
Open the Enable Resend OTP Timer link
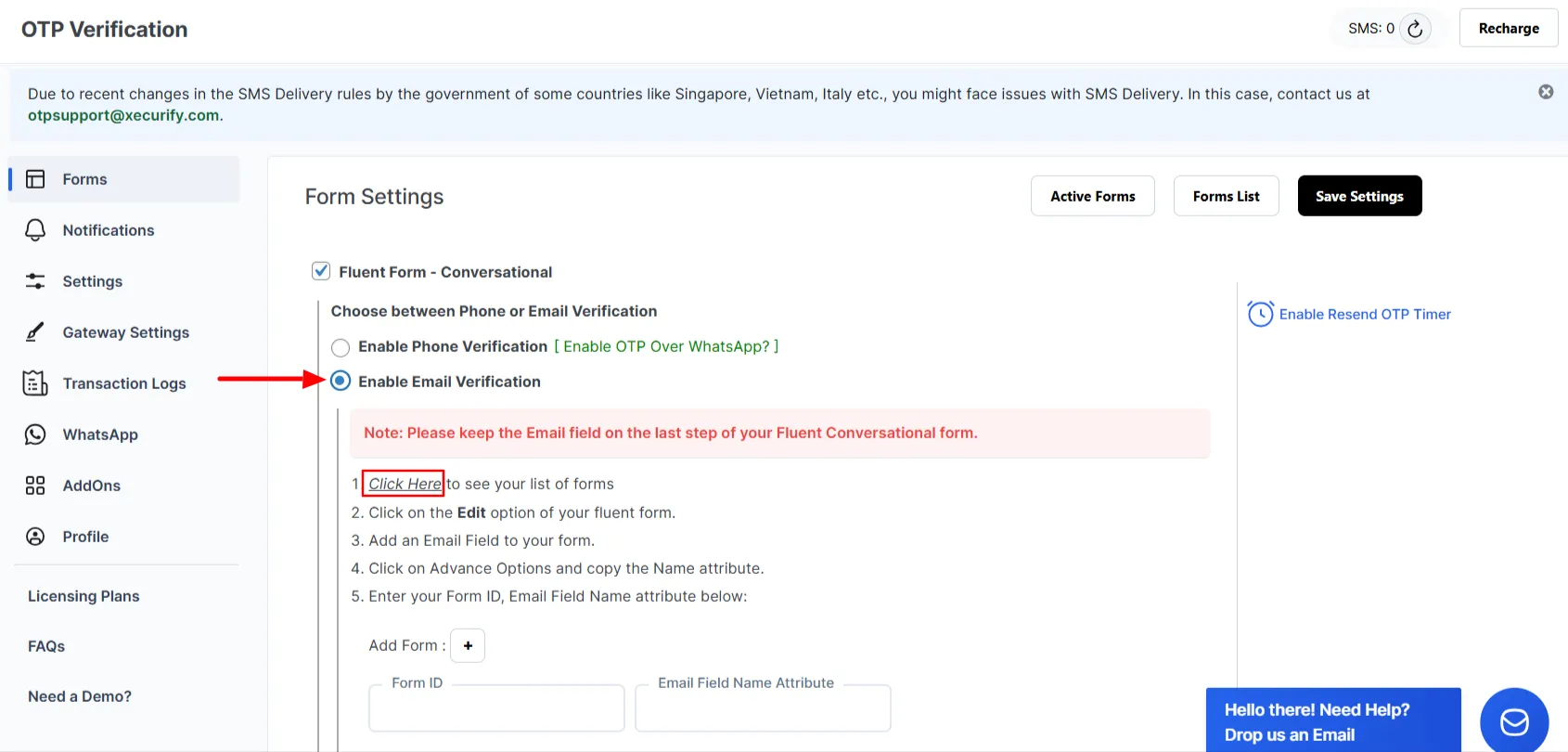[x=1364, y=315]
